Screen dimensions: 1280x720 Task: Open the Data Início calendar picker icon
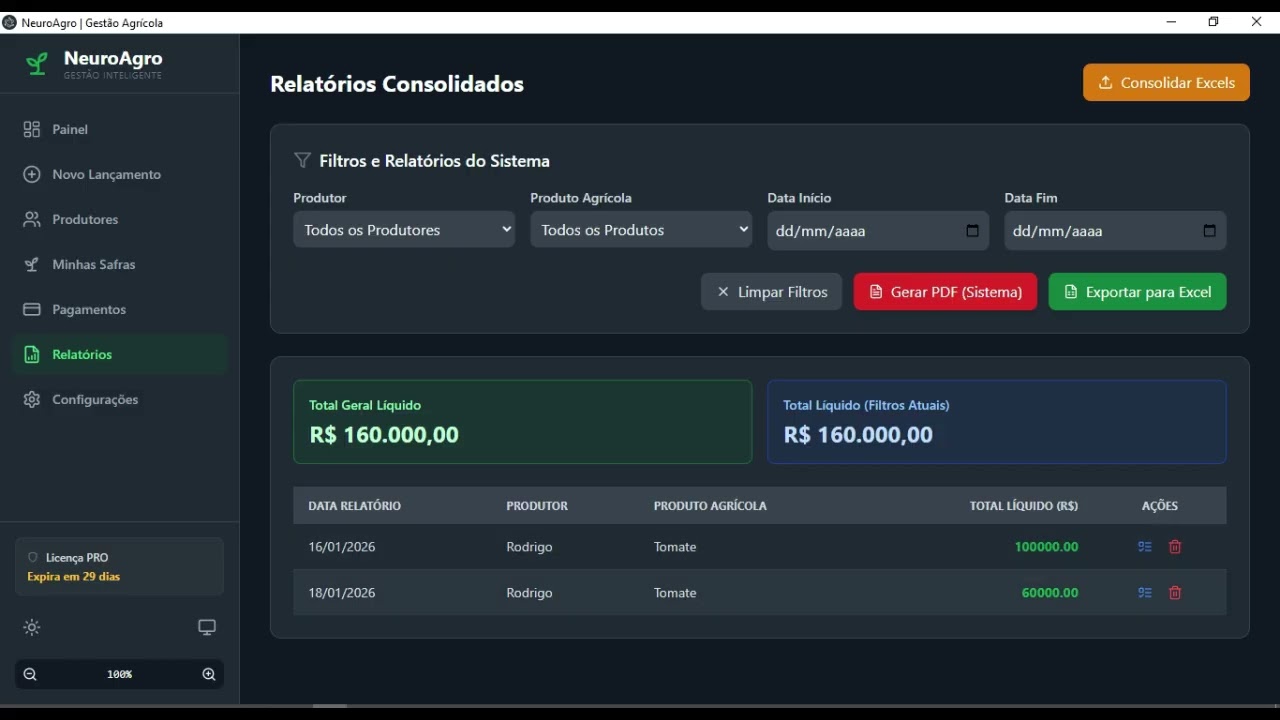click(x=973, y=231)
